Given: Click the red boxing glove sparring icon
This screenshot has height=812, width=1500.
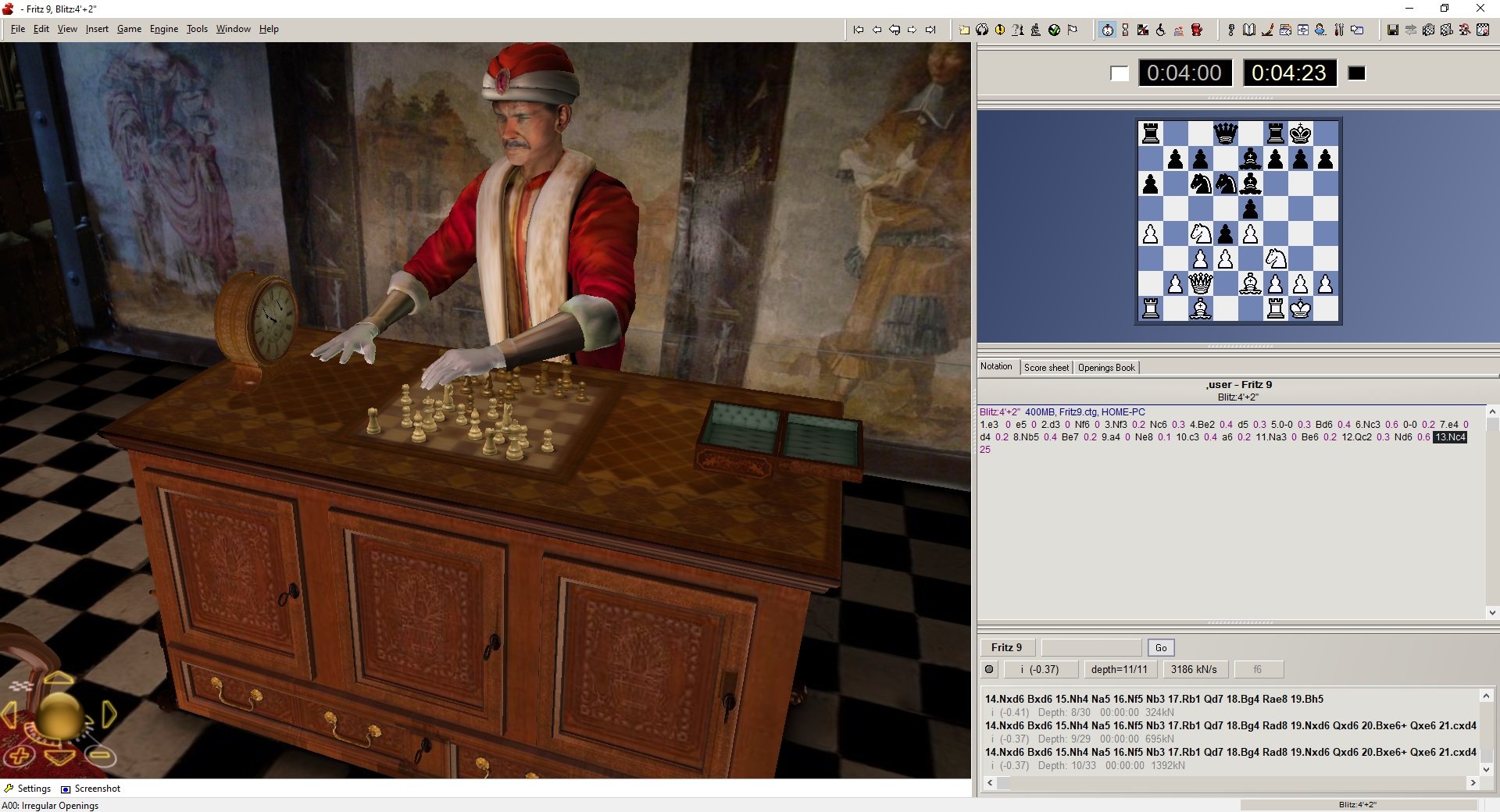Looking at the screenshot, I should 1197,30.
